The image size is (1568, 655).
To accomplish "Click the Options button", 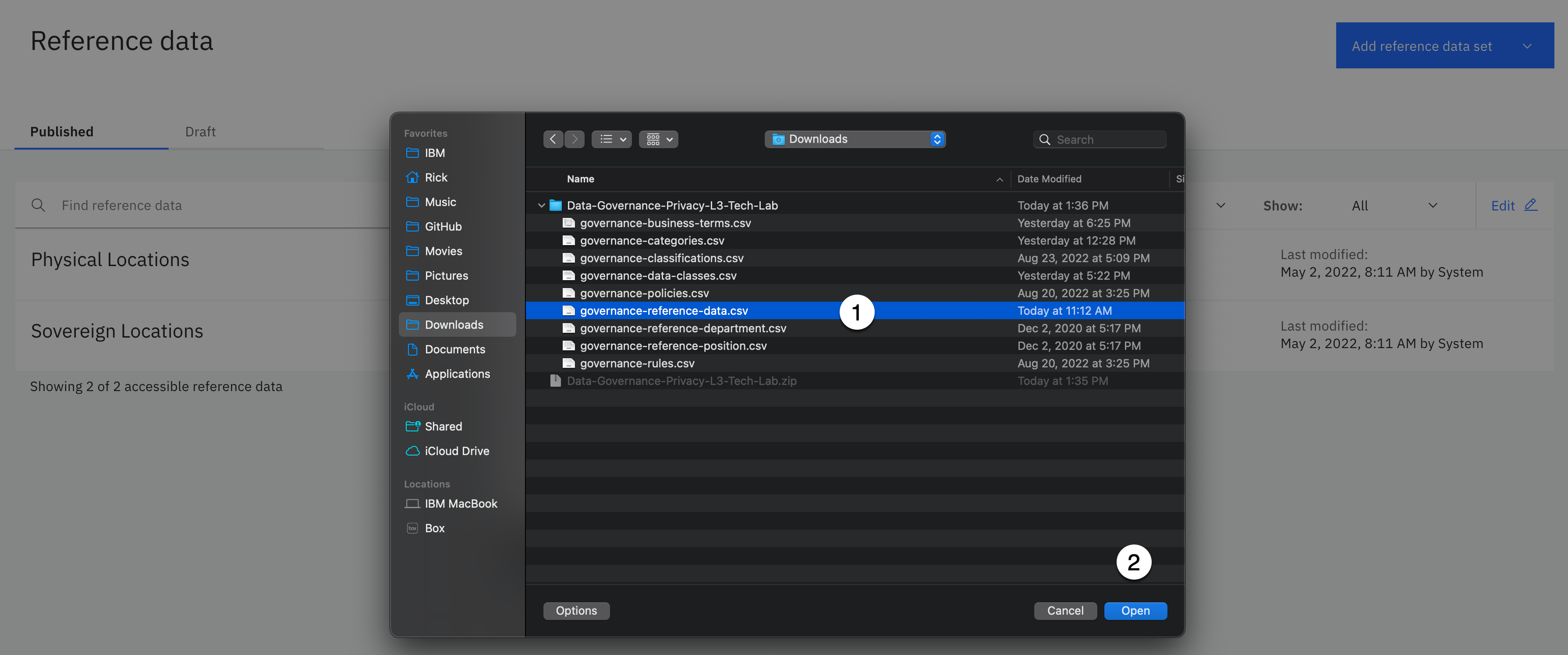I will [576, 611].
